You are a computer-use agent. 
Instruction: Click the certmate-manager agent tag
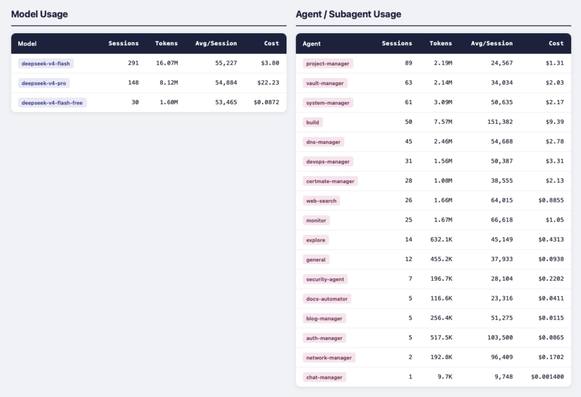point(330,181)
